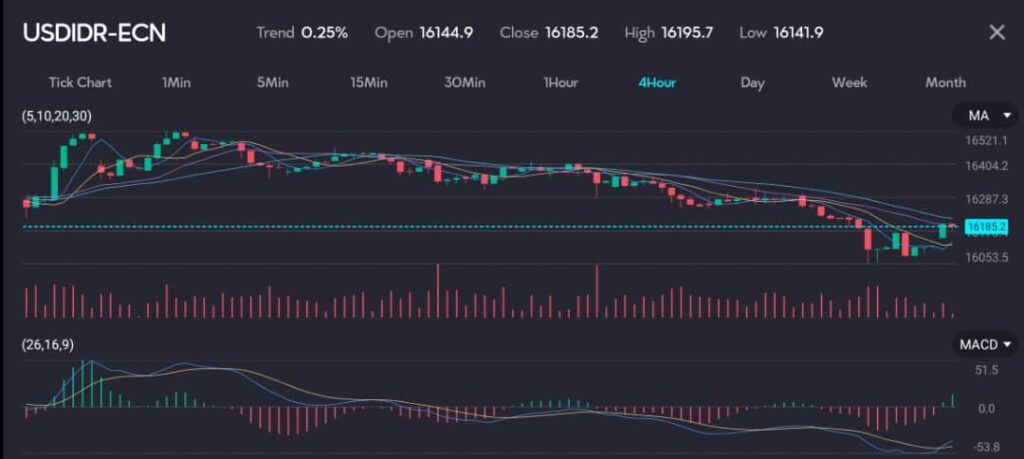Switch to the 15Min timeframe
The height and width of the screenshot is (459, 1024).
368,82
